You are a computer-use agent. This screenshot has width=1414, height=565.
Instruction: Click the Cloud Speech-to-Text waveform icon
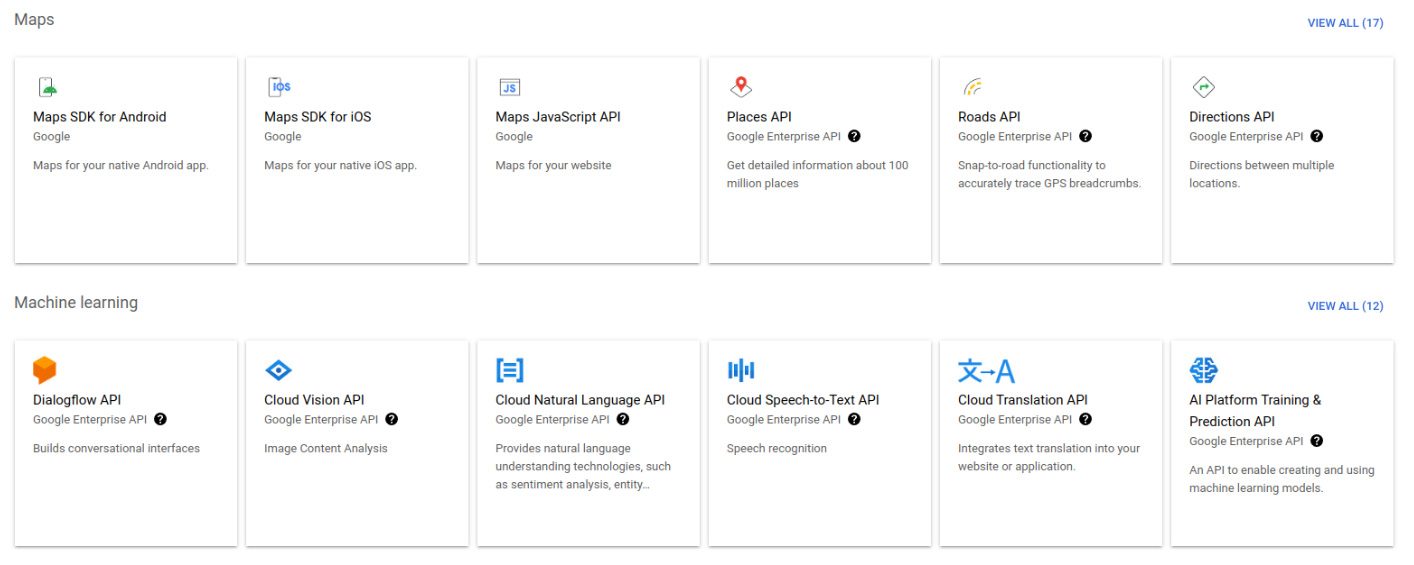741,370
